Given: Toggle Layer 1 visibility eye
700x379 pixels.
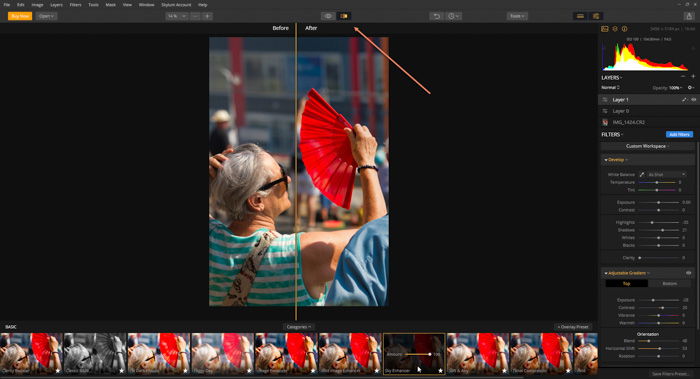Looking at the screenshot, I should pyautogui.click(x=693, y=100).
